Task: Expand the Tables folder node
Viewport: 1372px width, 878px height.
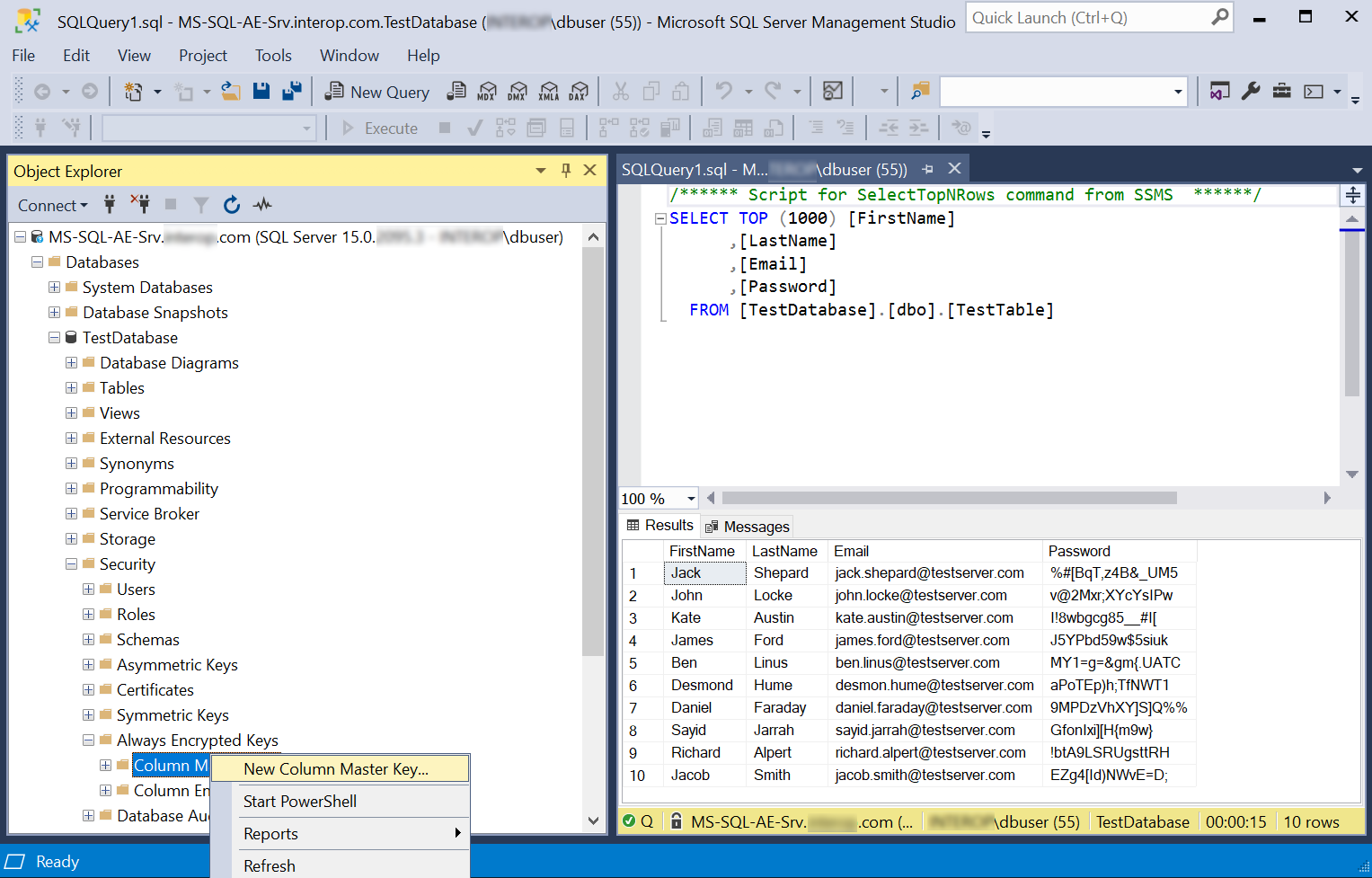Action: [71, 388]
